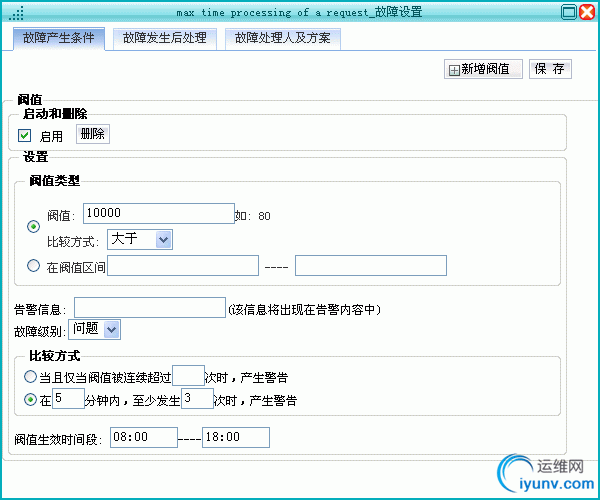Screen dimensions: 600x500
Task: Click the lower bound field of 在阀值区间
Action: point(183,265)
